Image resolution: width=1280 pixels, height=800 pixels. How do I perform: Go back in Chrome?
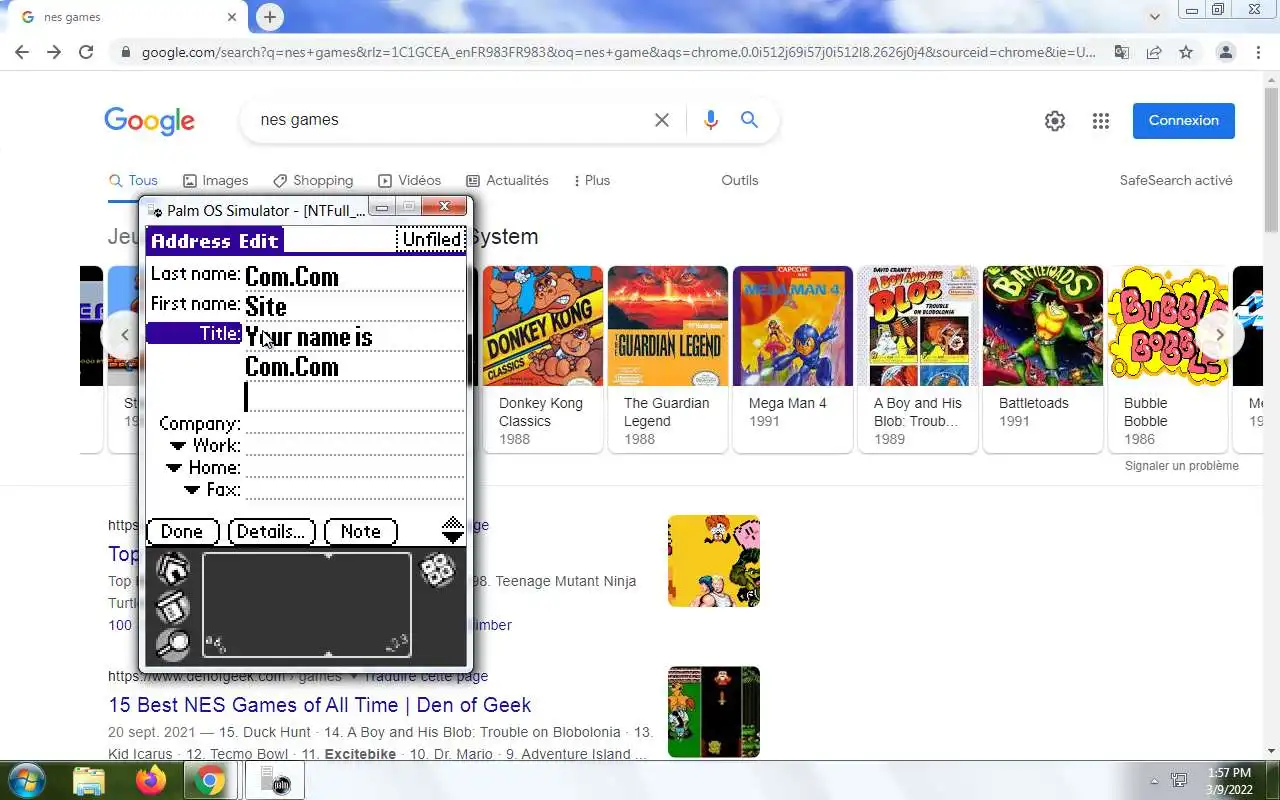[22, 52]
